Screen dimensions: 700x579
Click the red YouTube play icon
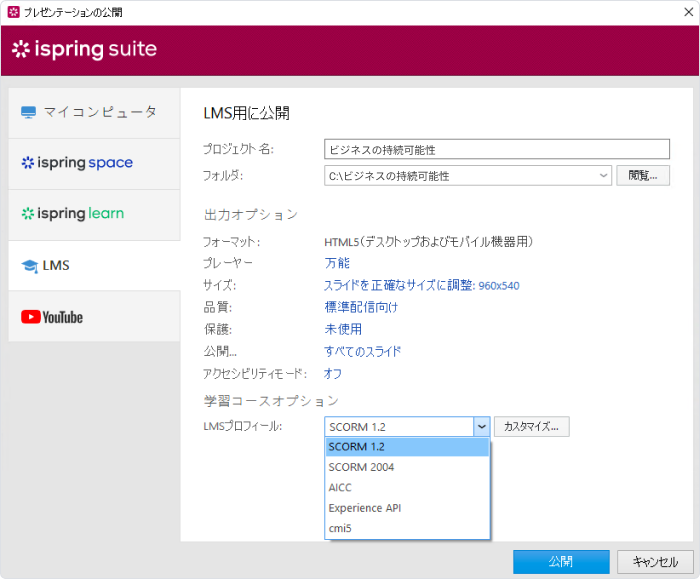click(31, 317)
